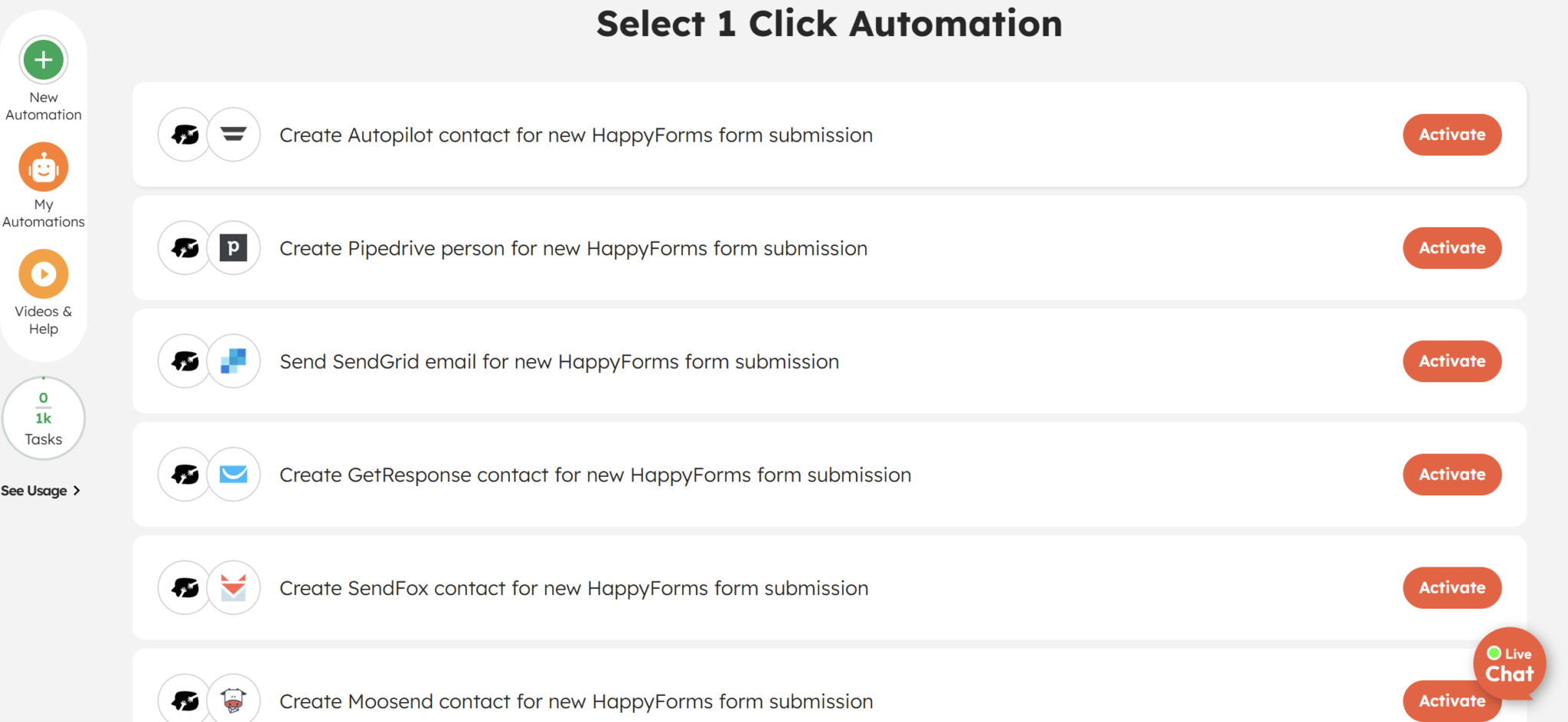
Task: Activate the SendGrid email automation
Action: (x=1452, y=361)
